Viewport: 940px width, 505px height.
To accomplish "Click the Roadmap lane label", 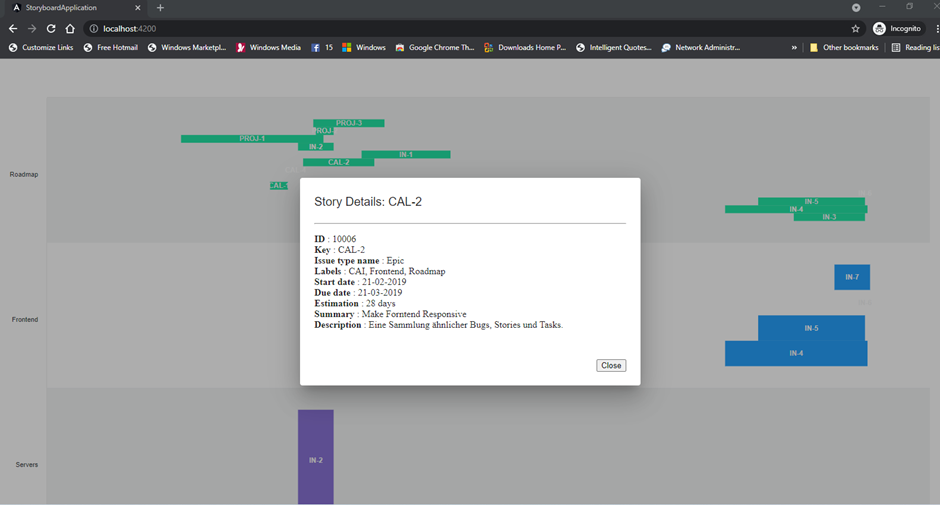I will click(24, 175).
